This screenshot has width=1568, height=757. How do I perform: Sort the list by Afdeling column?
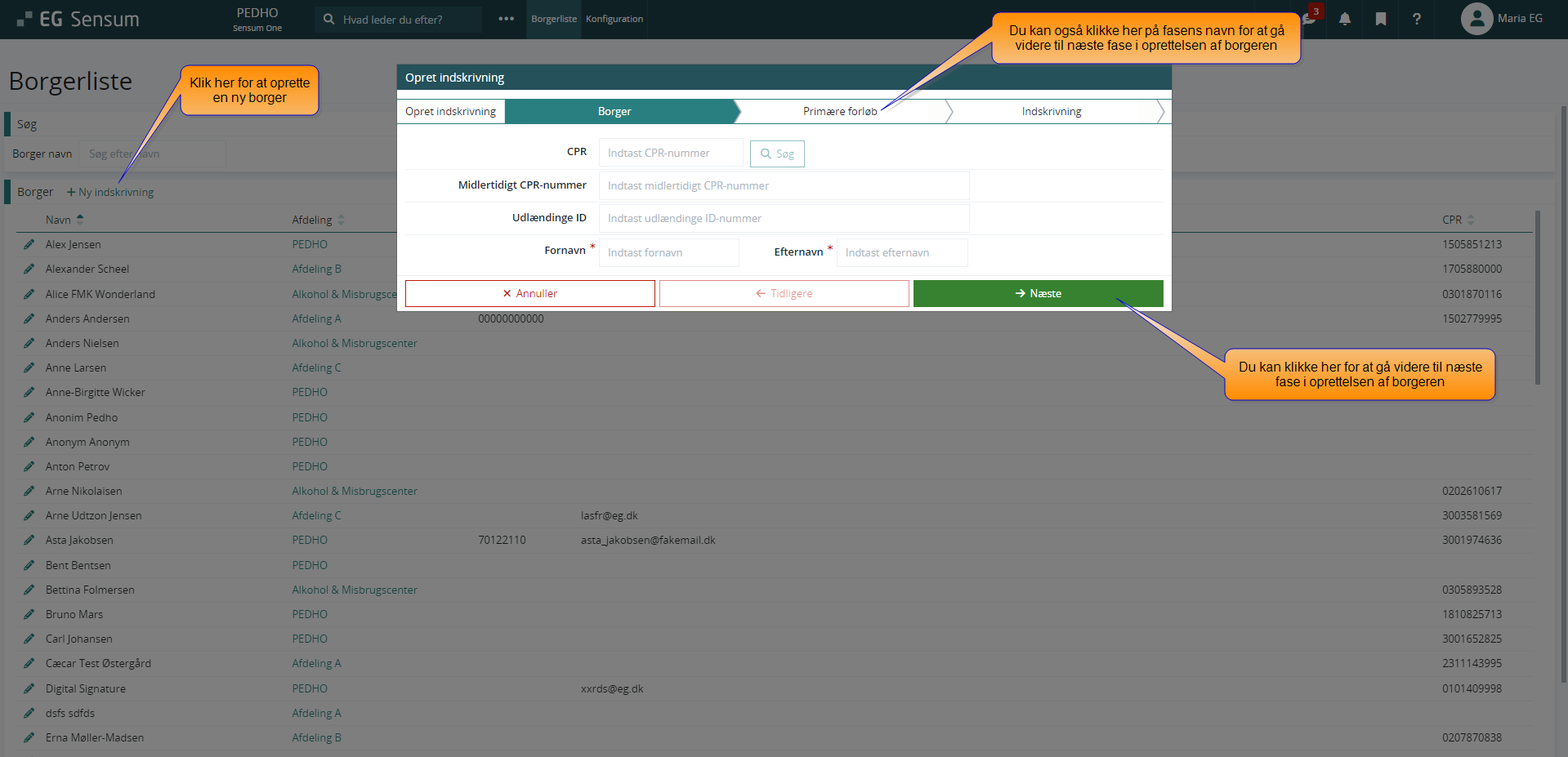coord(312,220)
